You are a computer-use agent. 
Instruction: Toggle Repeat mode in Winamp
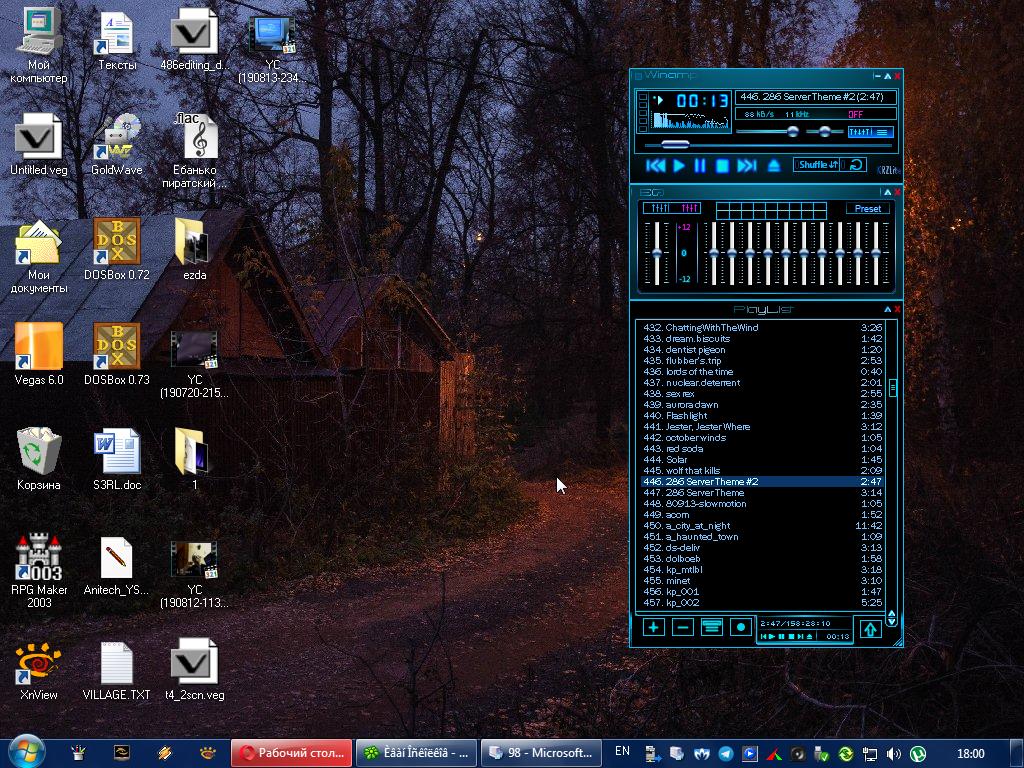coord(855,165)
